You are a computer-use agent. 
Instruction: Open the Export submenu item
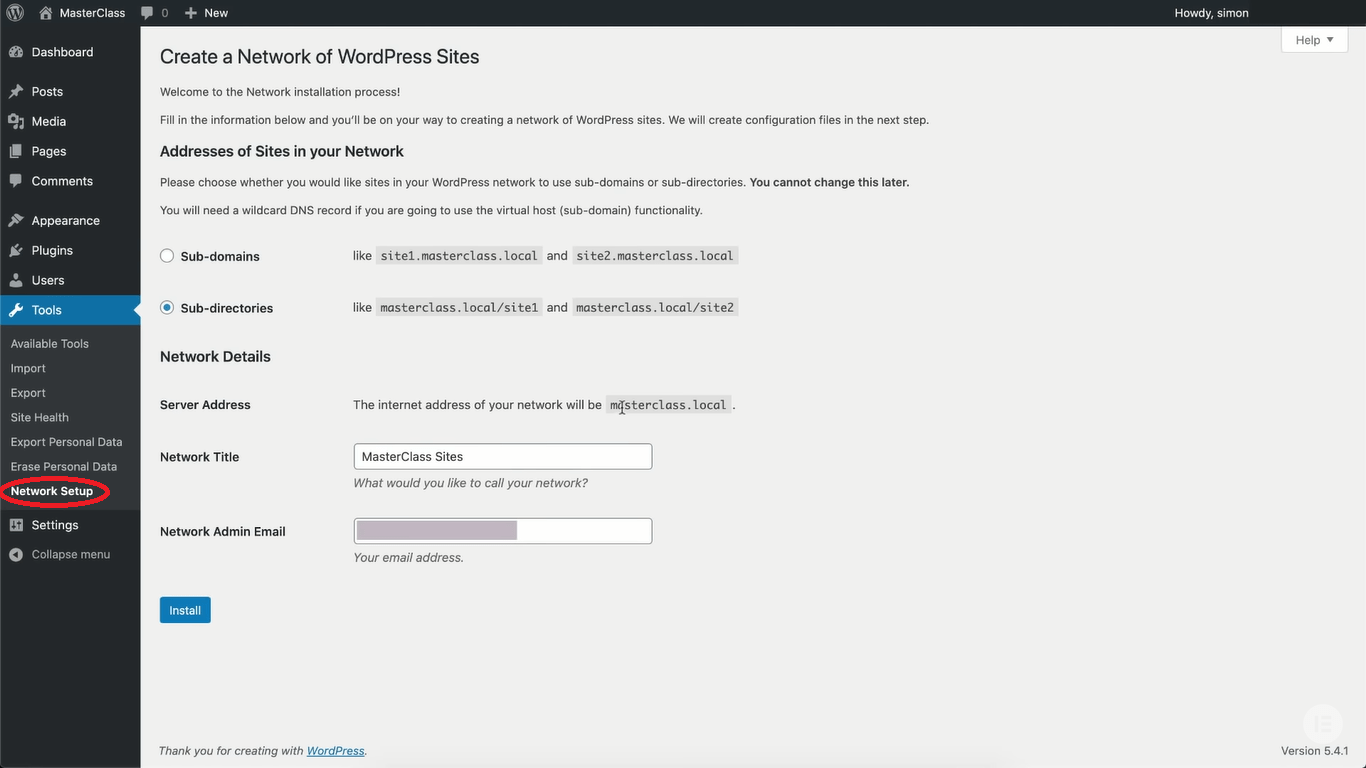tap(28, 393)
